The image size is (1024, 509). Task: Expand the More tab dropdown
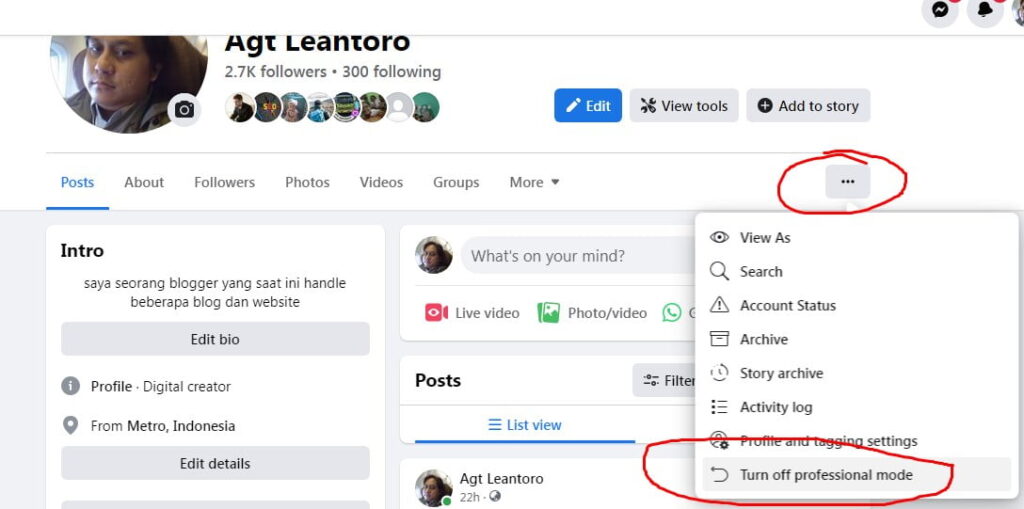(534, 182)
